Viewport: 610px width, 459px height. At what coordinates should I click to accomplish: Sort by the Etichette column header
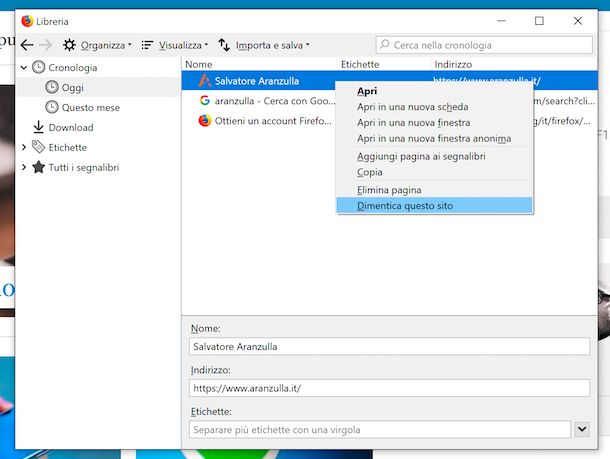(x=360, y=64)
